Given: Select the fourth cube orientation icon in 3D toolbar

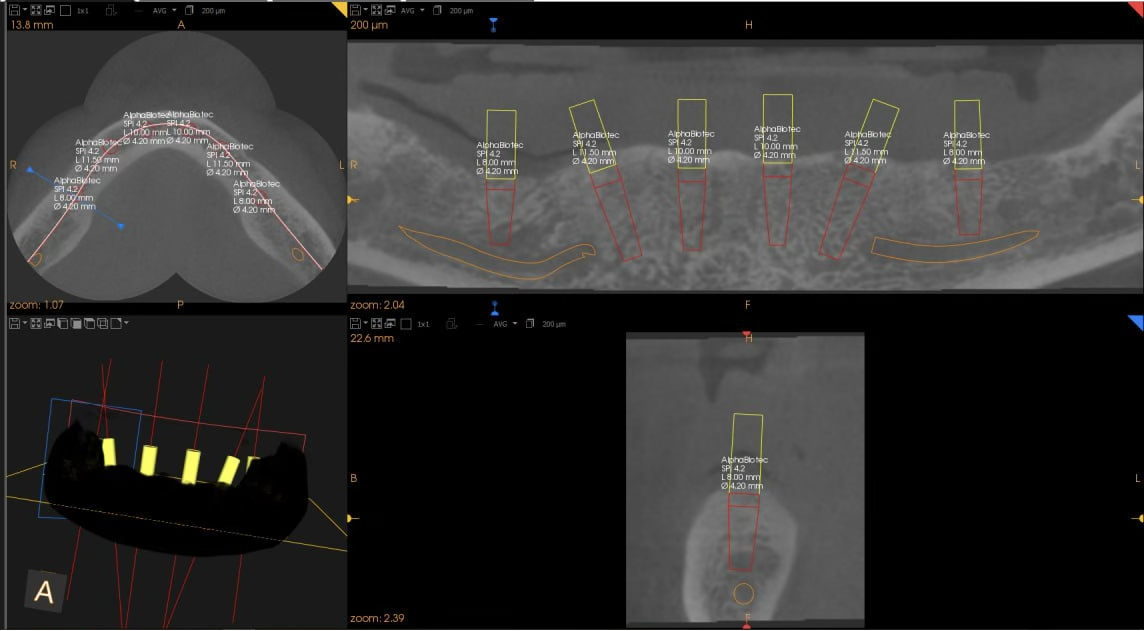Looking at the screenshot, I should pyautogui.click(x=102, y=323).
